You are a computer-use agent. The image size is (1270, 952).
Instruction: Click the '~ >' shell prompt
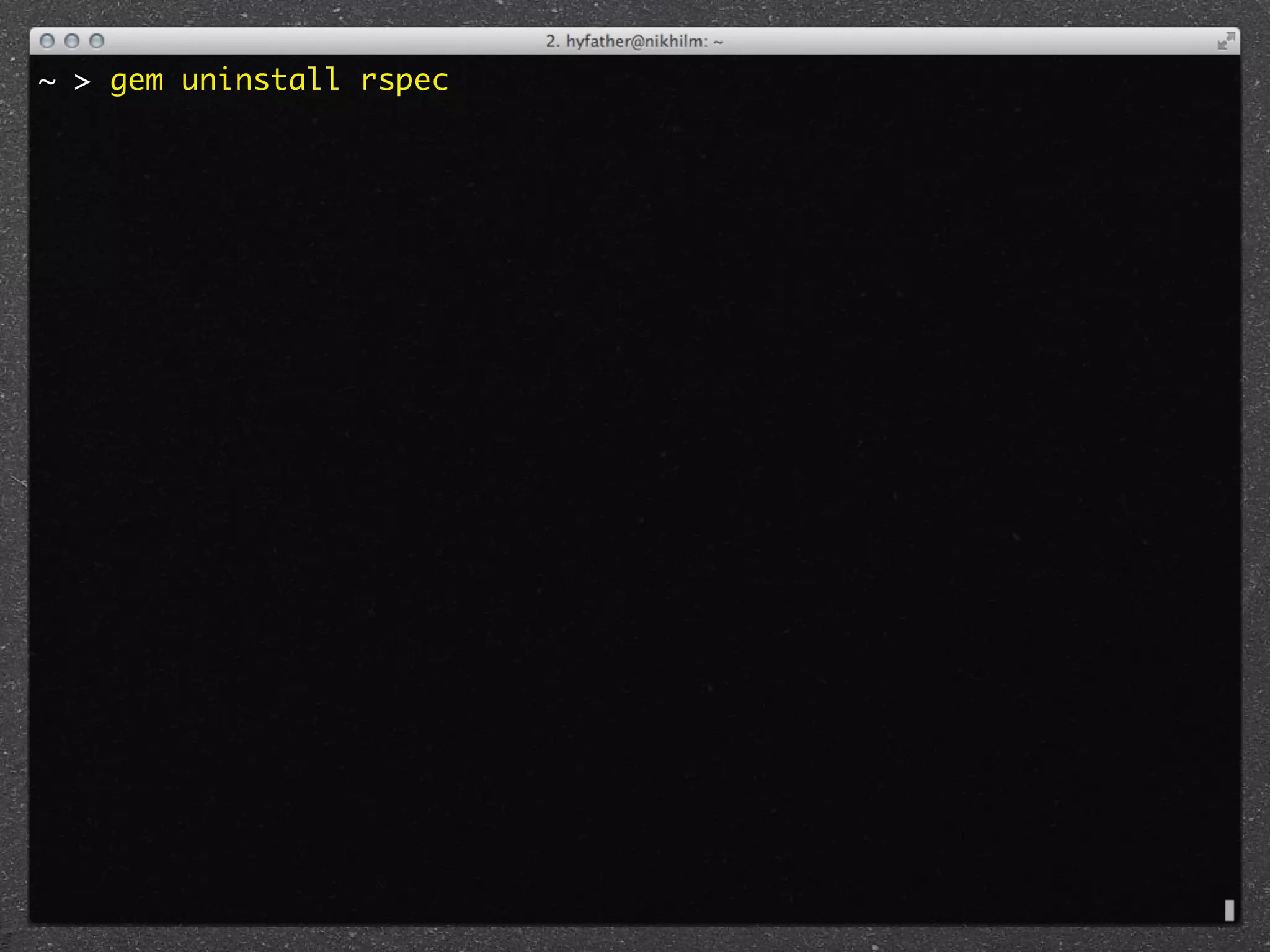64,81
